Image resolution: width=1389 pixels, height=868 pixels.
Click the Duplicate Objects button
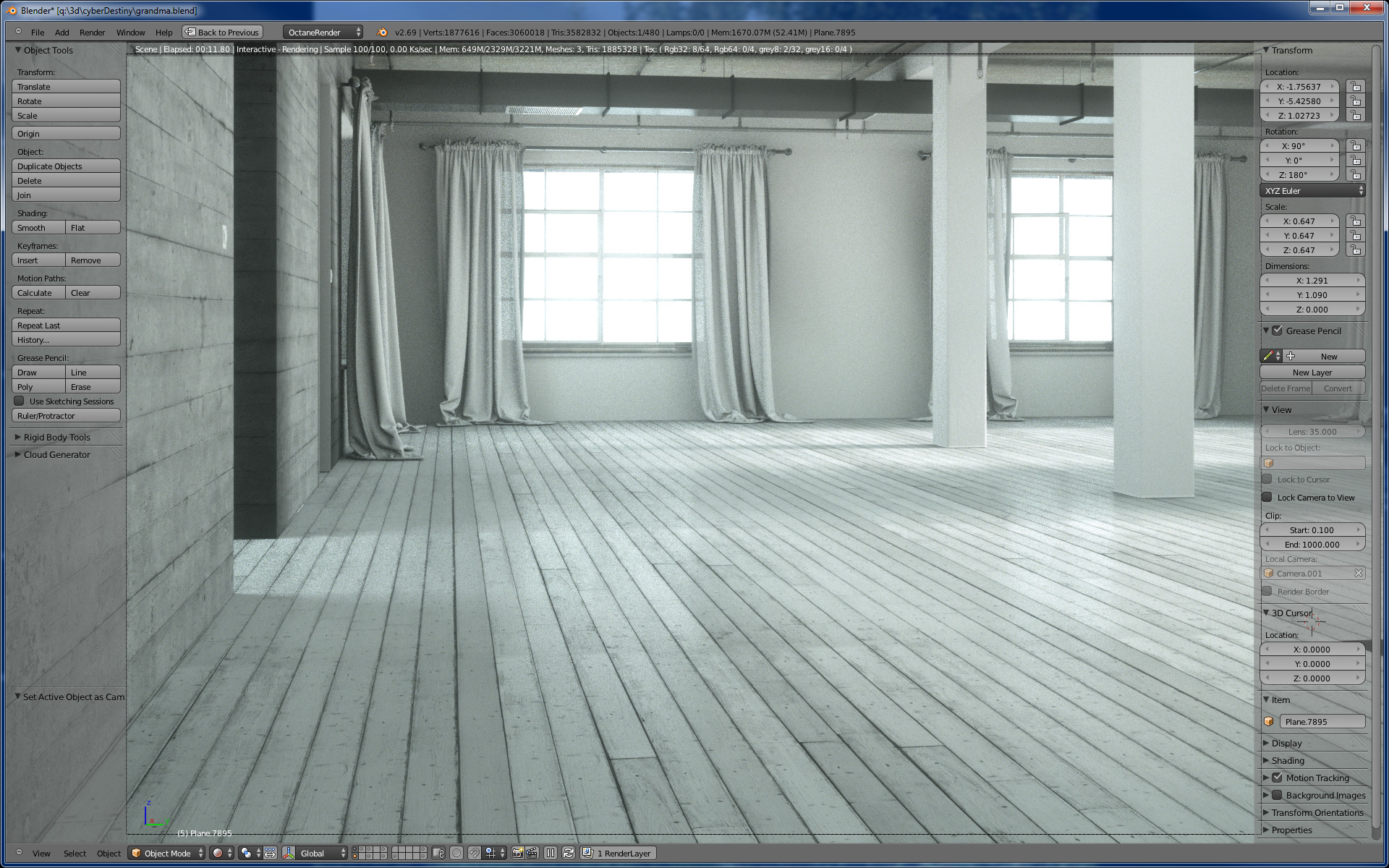pos(66,166)
